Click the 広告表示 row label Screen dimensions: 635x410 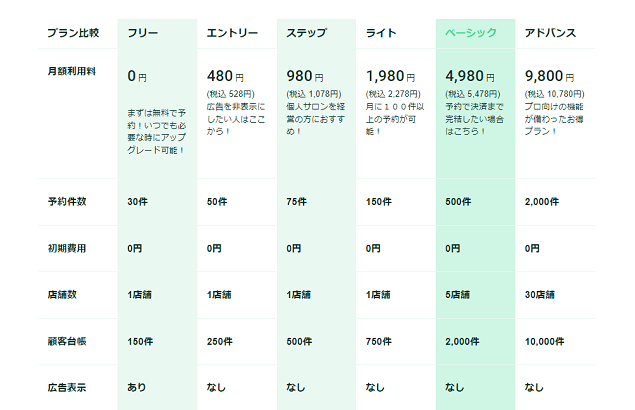point(67,388)
